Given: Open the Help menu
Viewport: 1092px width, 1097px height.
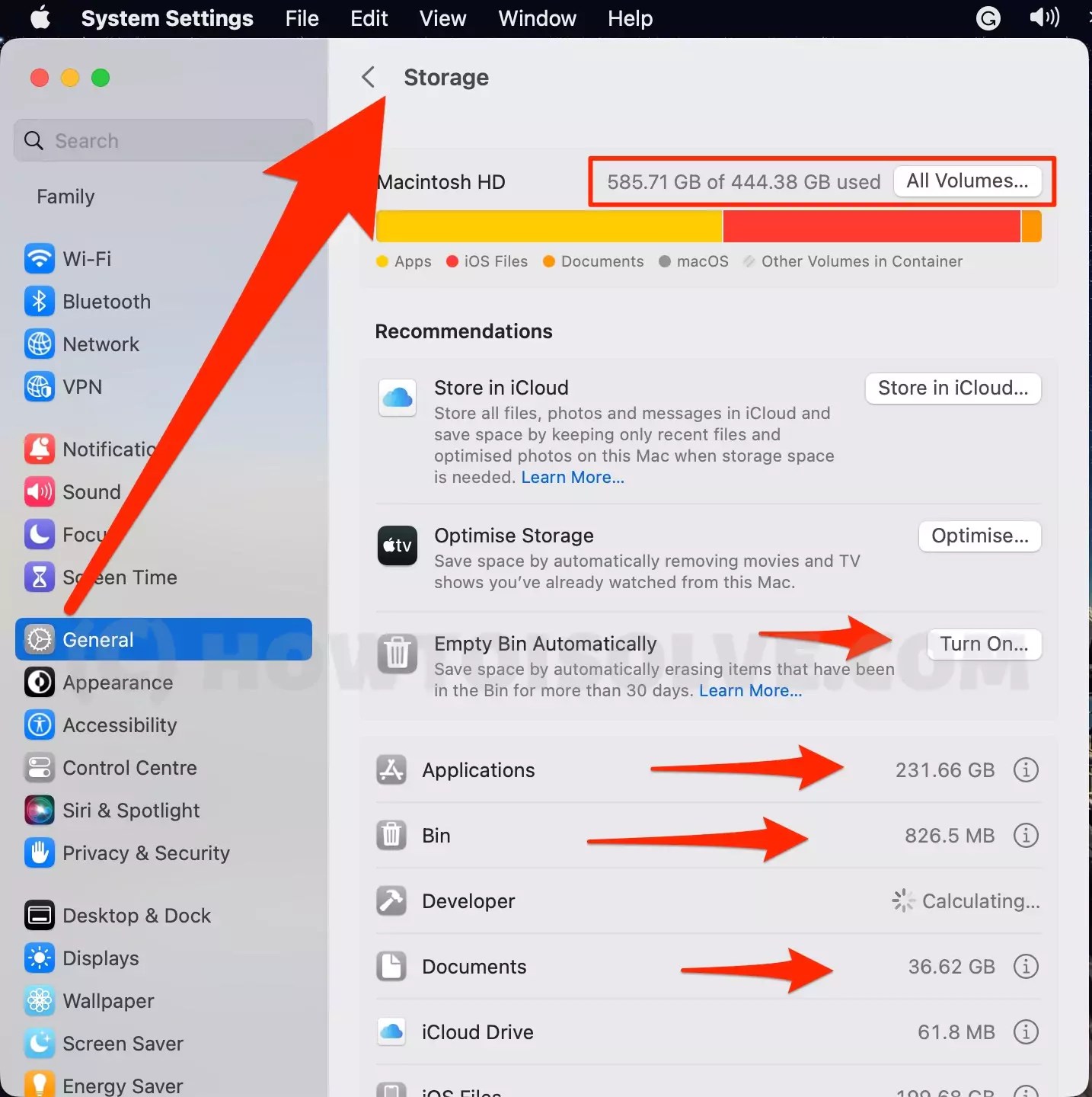Looking at the screenshot, I should (631, 18).
